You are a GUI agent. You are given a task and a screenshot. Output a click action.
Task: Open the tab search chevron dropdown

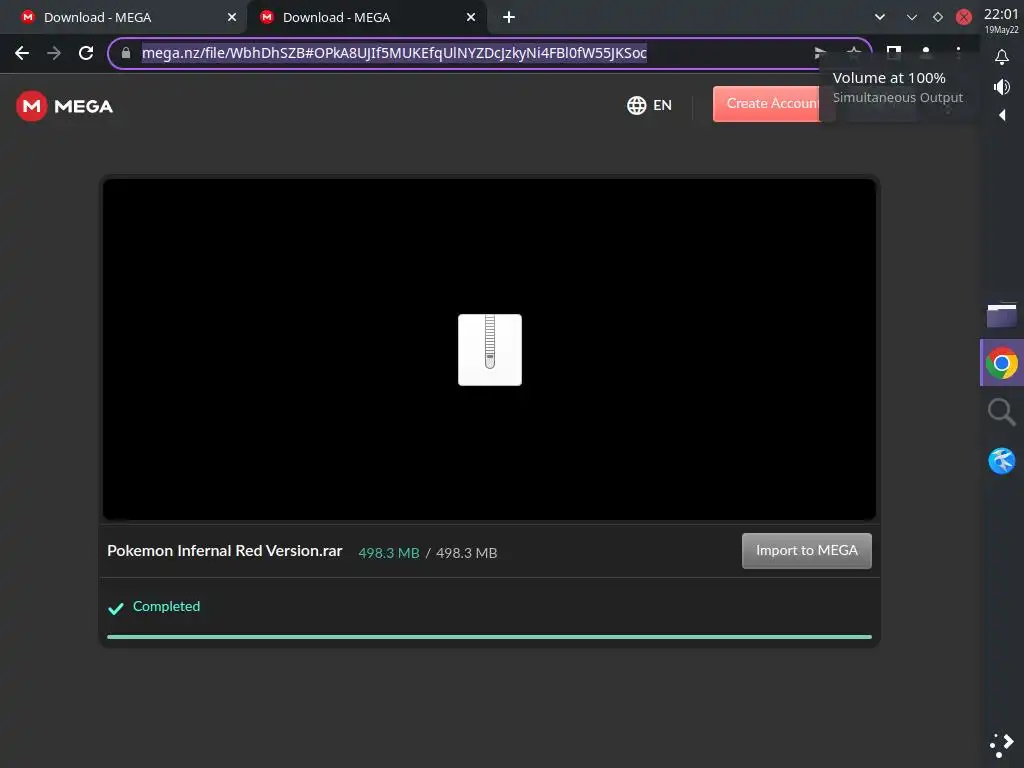click(880, 18)
